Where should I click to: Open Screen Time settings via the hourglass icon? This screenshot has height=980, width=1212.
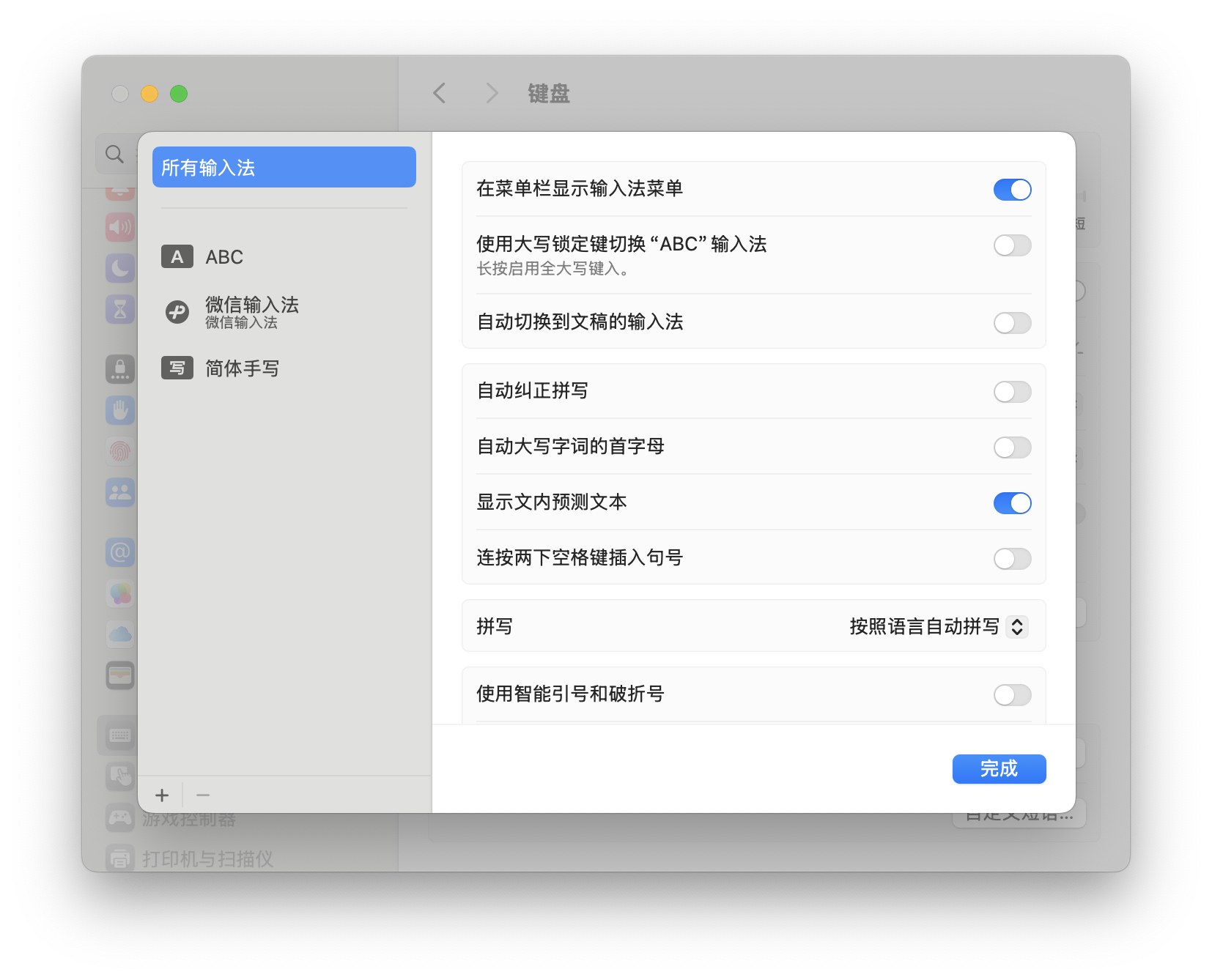tap(119, 309)
